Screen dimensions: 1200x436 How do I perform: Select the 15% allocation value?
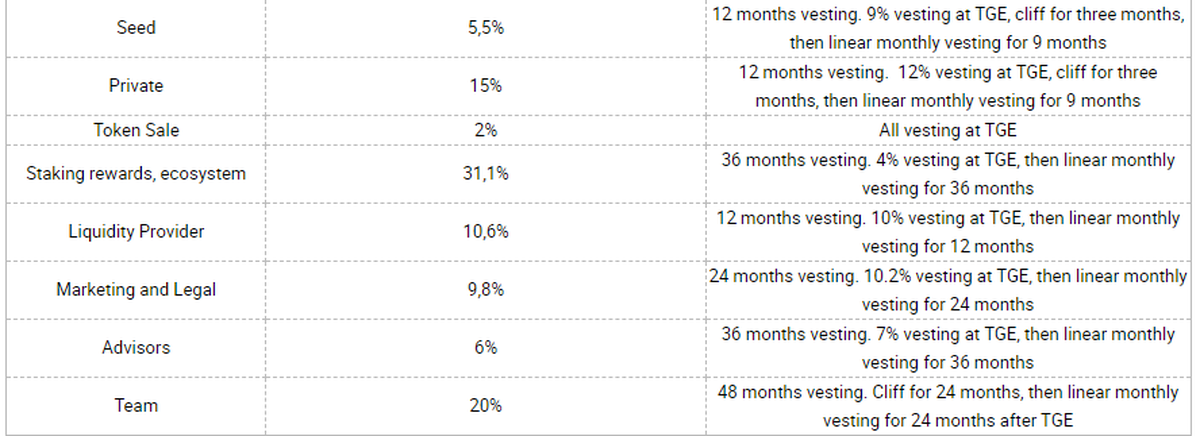pyautogui.click(x=486, y=86)
